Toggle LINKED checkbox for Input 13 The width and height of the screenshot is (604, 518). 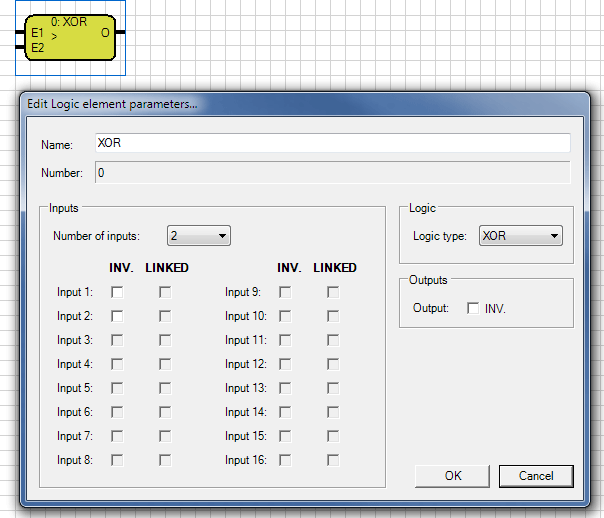[x=333, y=388]
